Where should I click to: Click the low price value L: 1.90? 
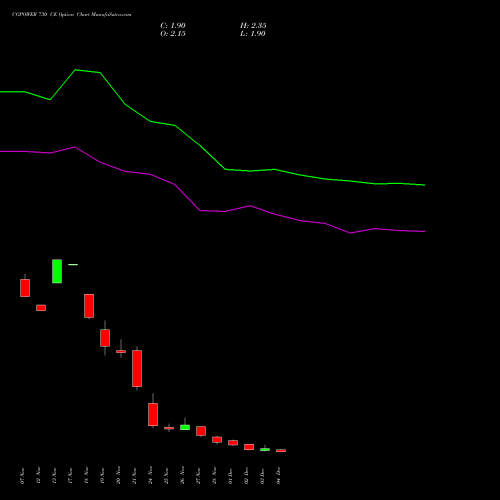point(253,34)
